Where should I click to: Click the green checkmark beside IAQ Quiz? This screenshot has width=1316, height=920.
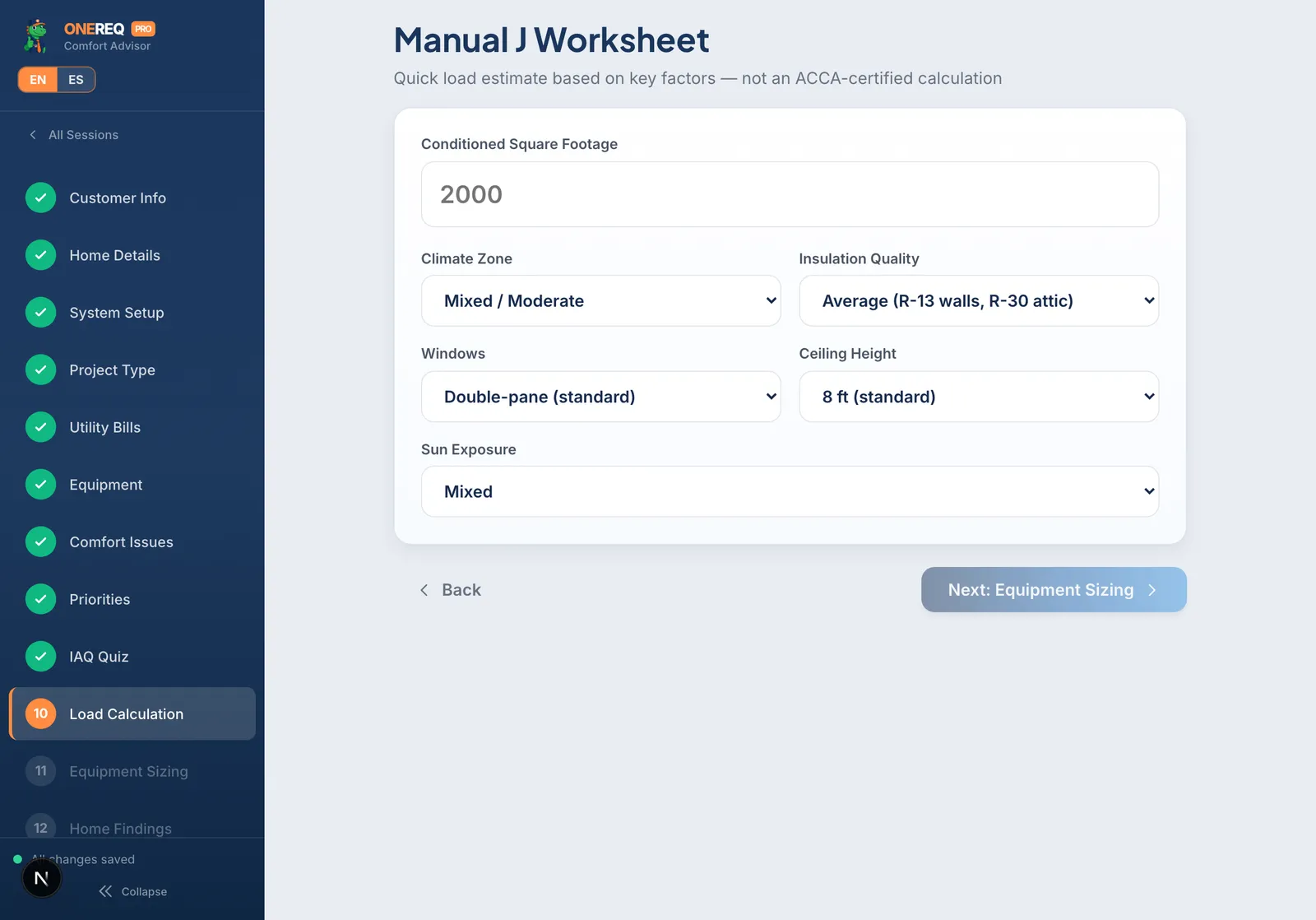click(x=40, y=657)
